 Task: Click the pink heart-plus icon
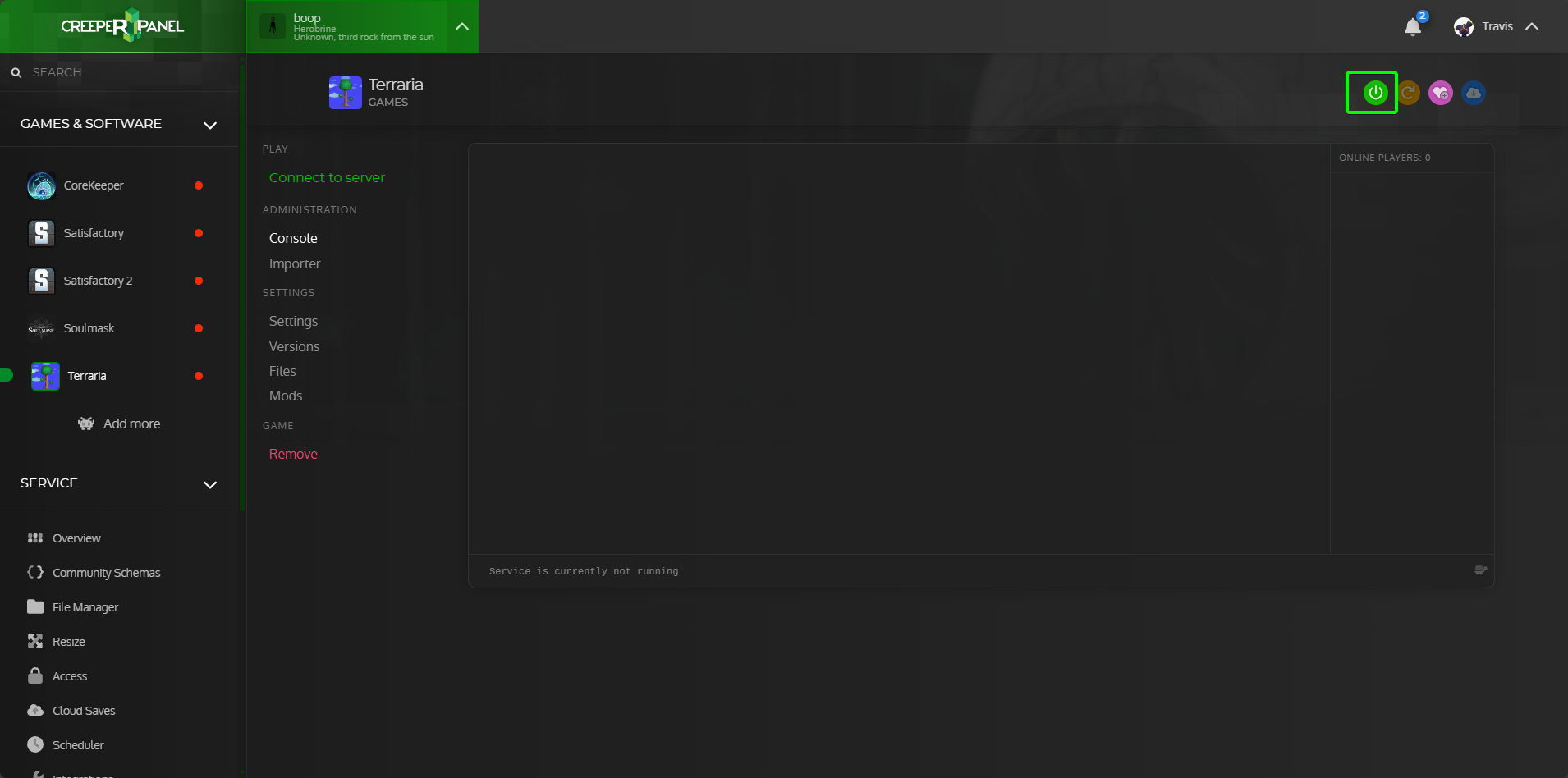click(1441, 93)
